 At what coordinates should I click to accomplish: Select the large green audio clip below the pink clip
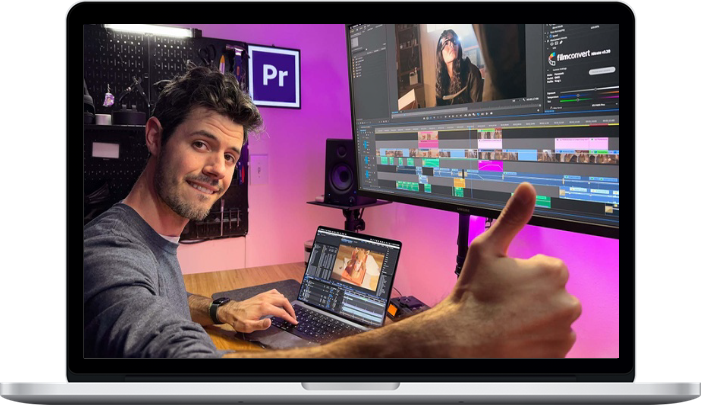click(431, 162)
